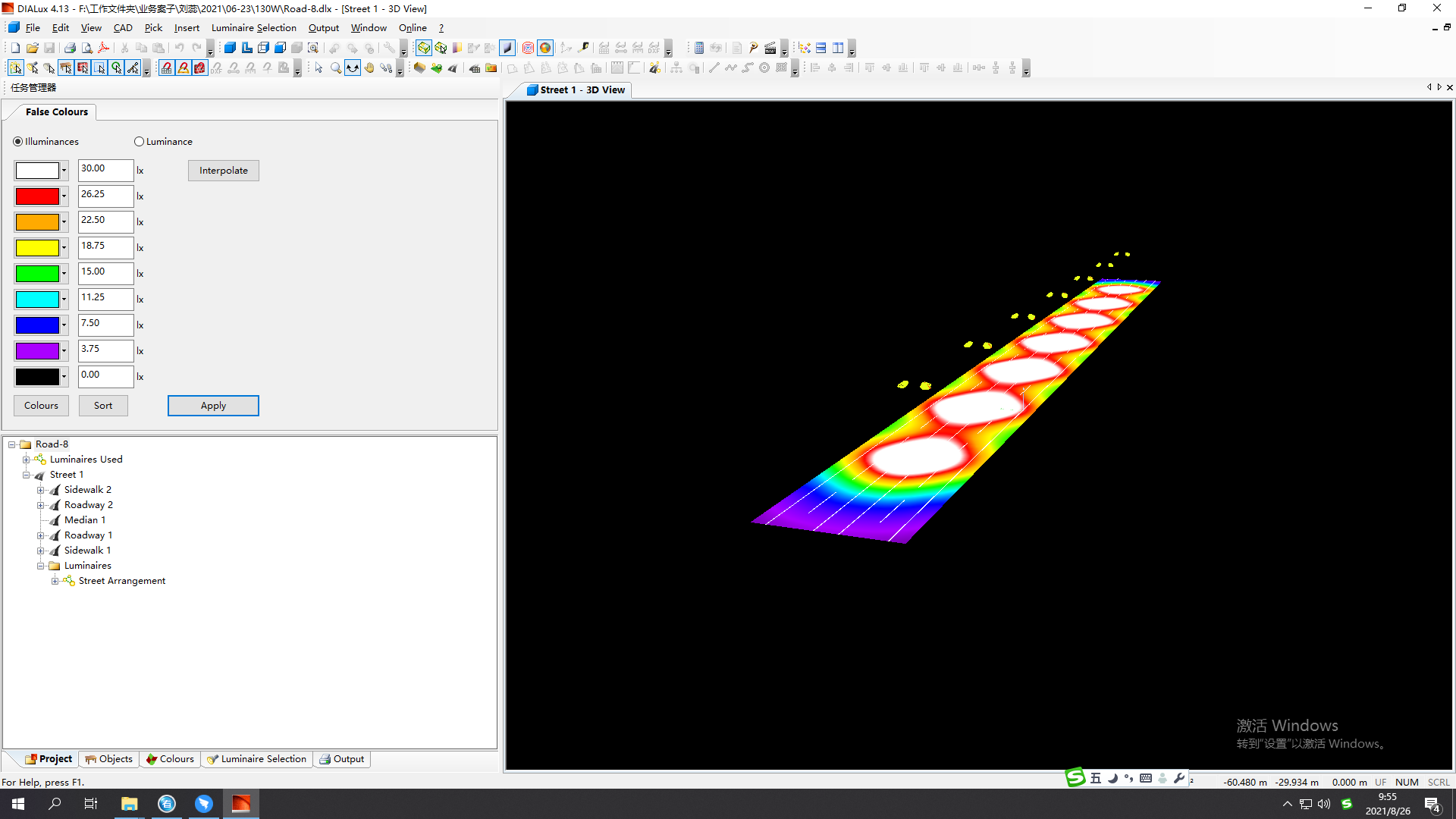The height and width of the screenshot is (819, 1456).
Task: Click the zoom-to-extents icon in the view toolbar
Action: tap(313, 48)
